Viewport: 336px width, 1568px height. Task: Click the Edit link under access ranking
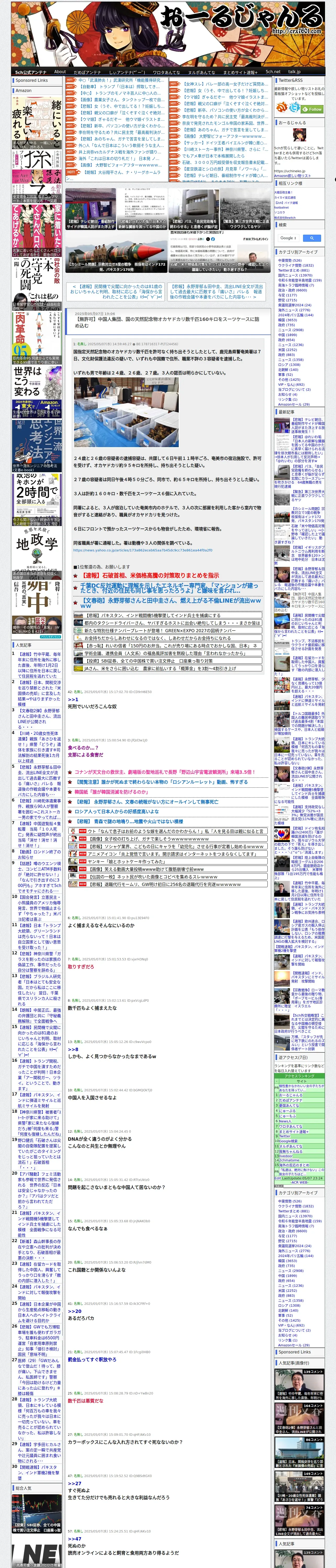(x=277, y=1178)
